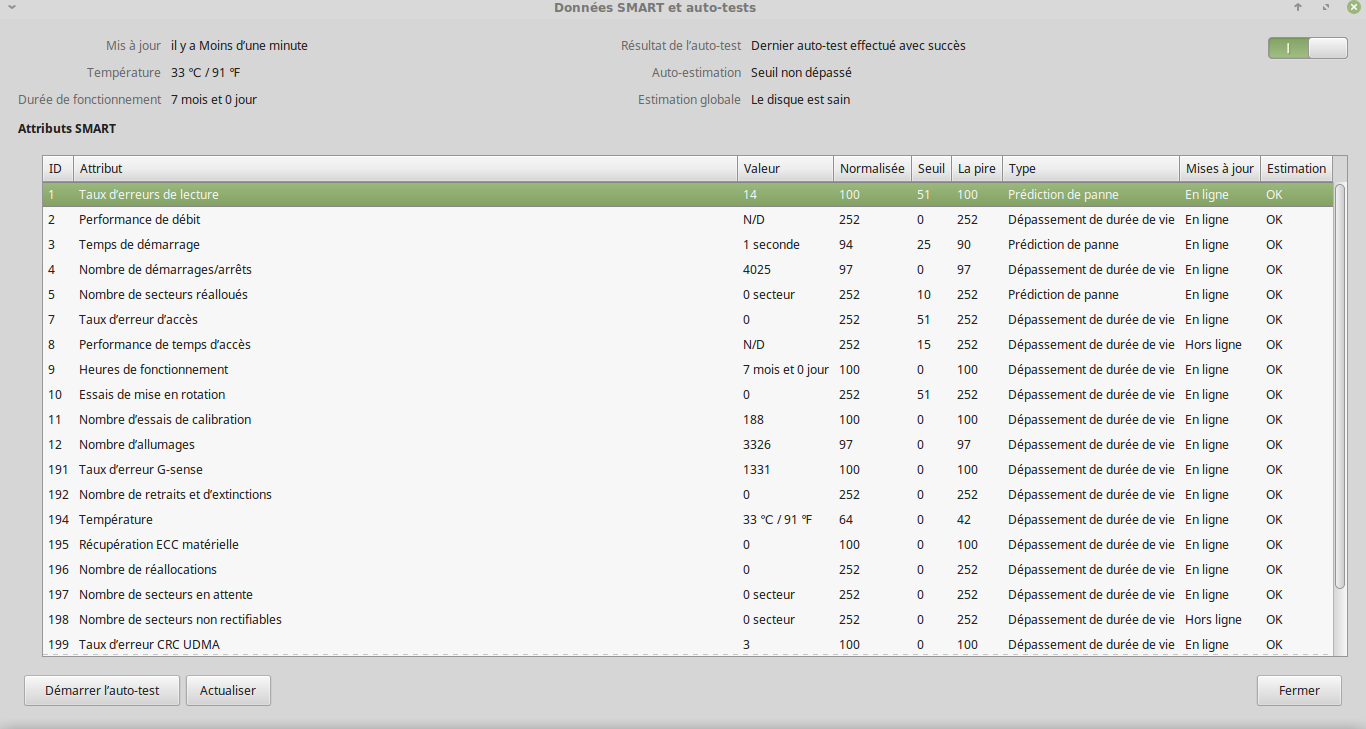The image size is (1366, 729).
Task: Click value 1331 in the table
Action: 756,469
